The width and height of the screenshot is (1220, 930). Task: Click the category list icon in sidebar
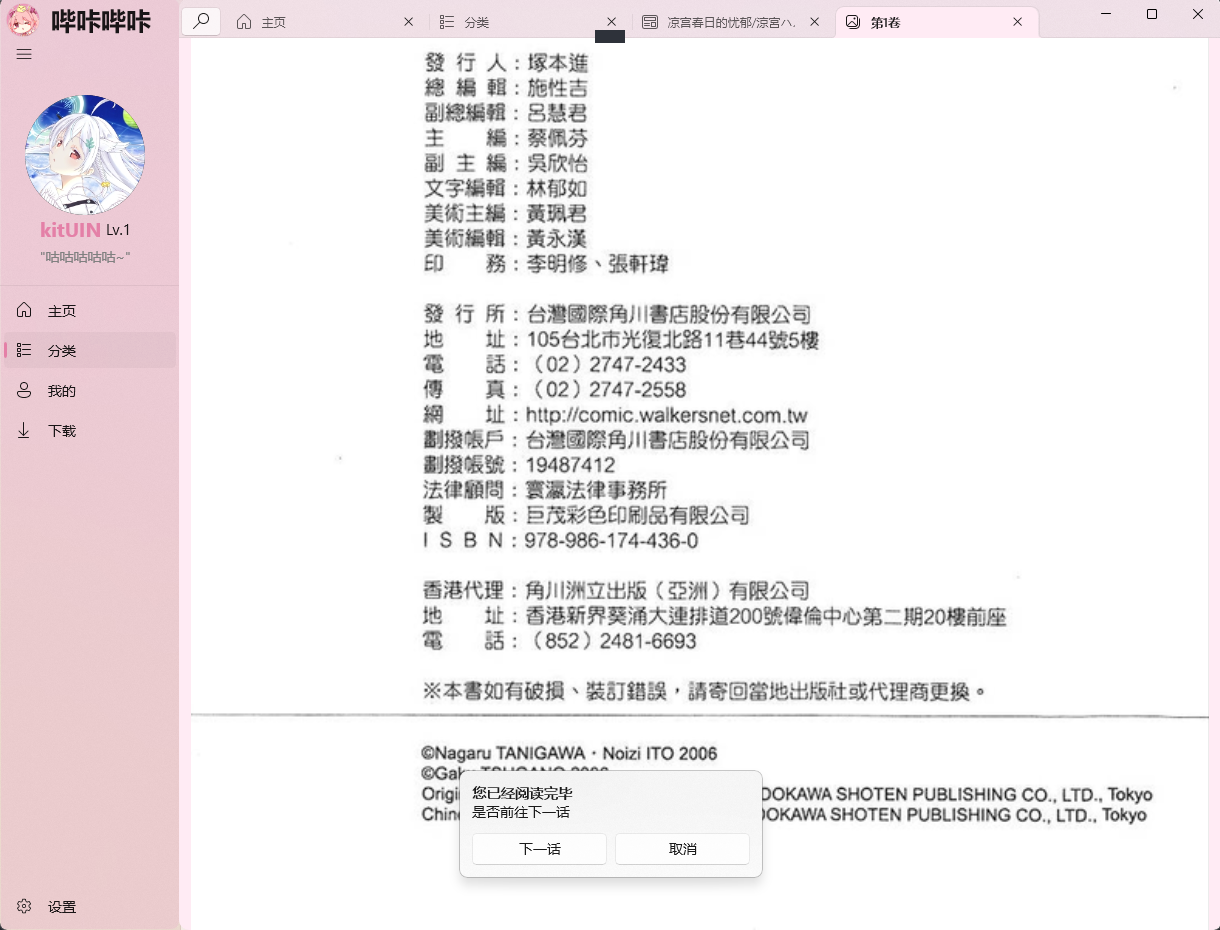[24, 350]
